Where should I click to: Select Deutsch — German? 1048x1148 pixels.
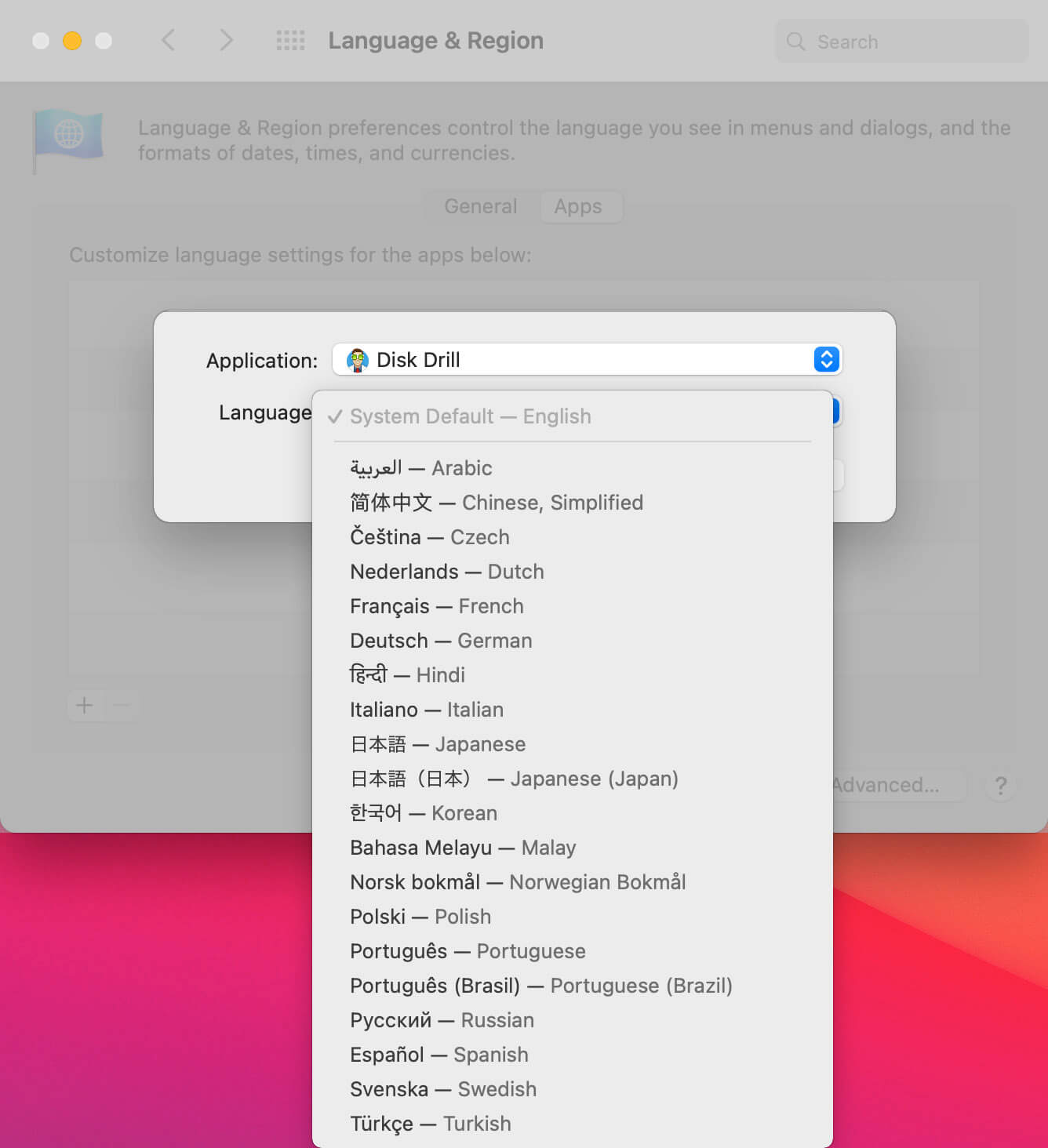coord(573,641)
